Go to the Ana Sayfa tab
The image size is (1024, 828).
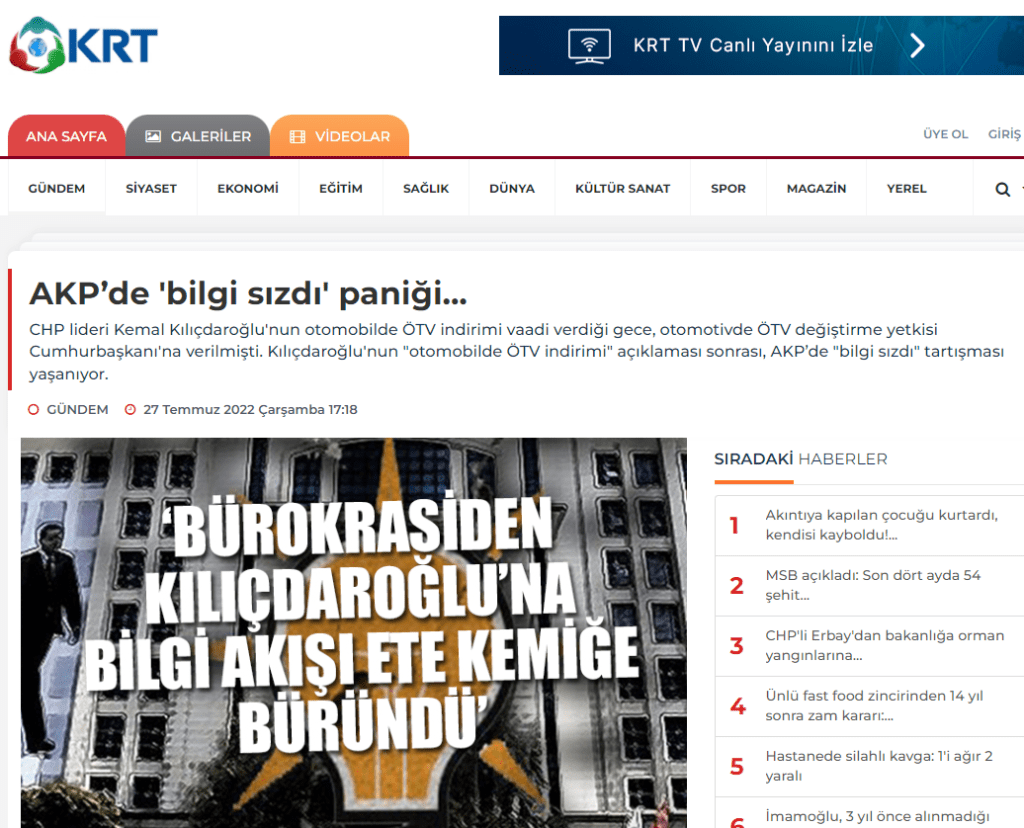tap(66, 136)
